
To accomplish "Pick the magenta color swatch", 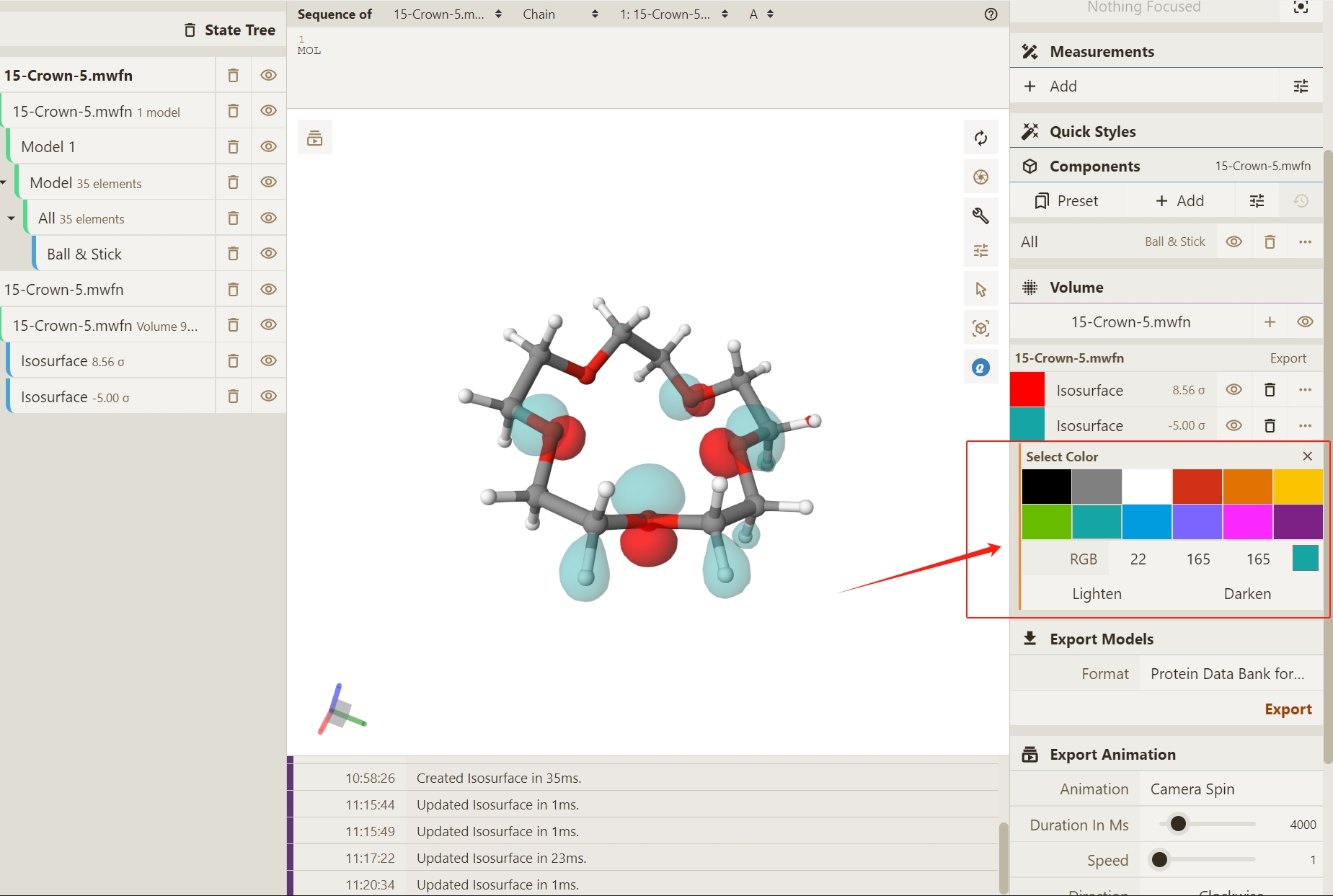I will pyautogui.click(x=1247, y=522).
